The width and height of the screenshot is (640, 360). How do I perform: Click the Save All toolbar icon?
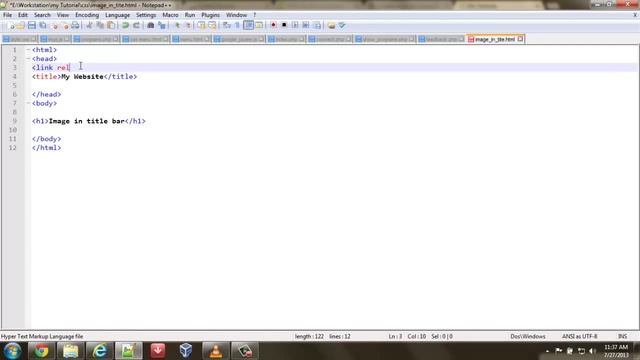pos(42,25)
